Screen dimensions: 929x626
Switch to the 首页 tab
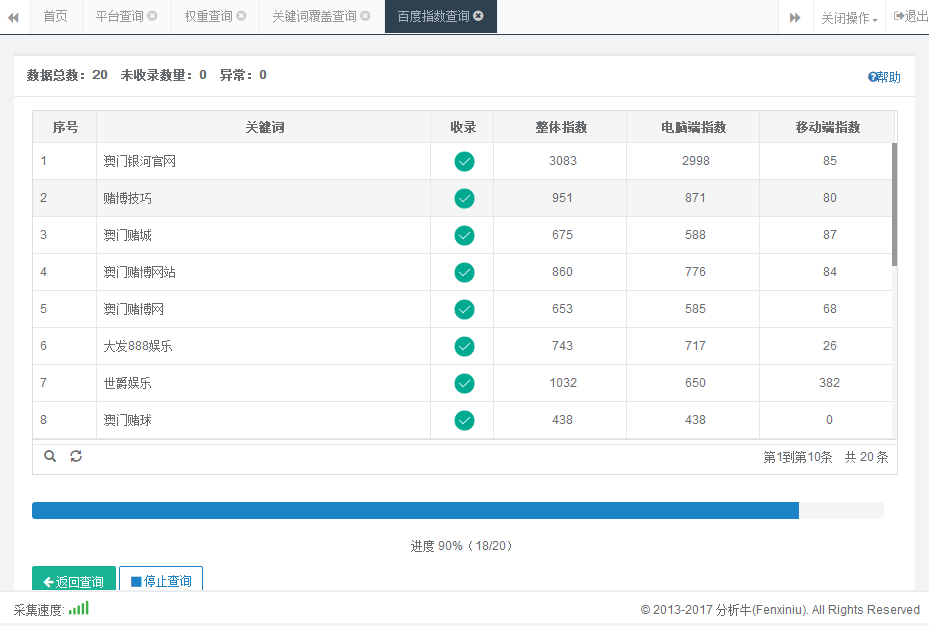click(x=56, y=16)
